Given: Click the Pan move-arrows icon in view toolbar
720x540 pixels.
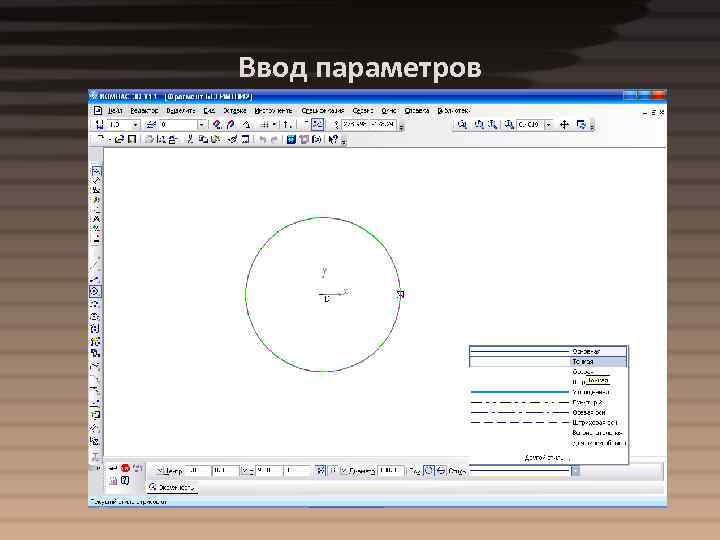Looking at the screenshot, I should (564, 124).
